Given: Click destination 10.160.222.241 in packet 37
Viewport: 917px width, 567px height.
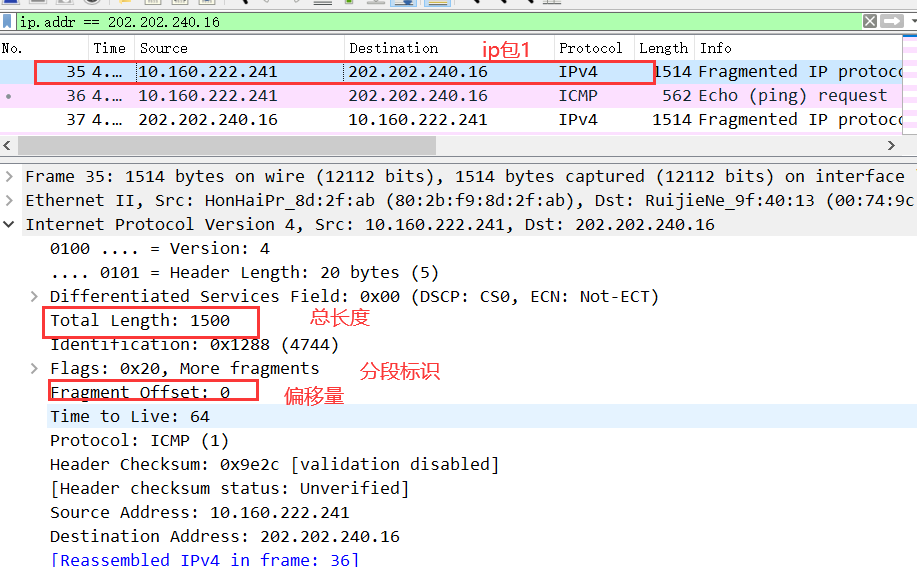Looking at the screenshot, I should (x=418, y=120).
